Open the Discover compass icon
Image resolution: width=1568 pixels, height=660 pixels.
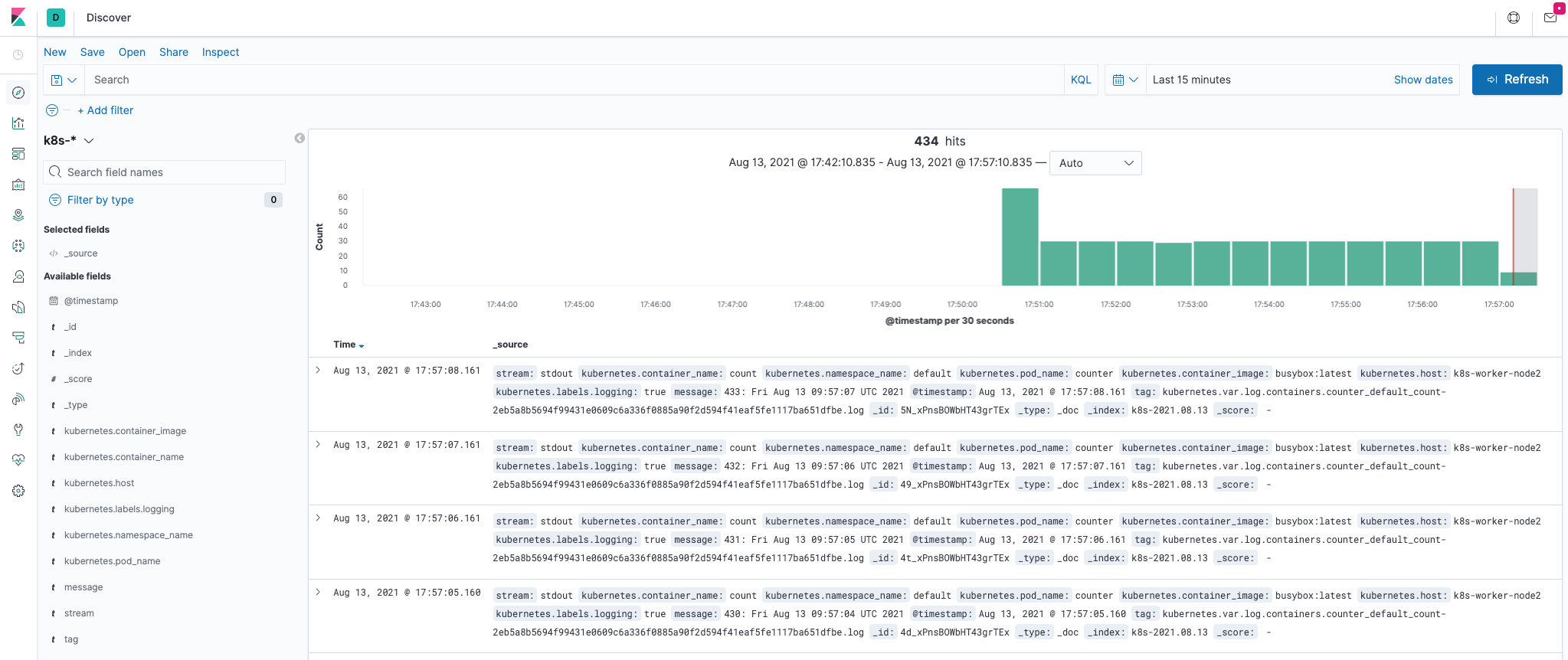tap(18, 93)
